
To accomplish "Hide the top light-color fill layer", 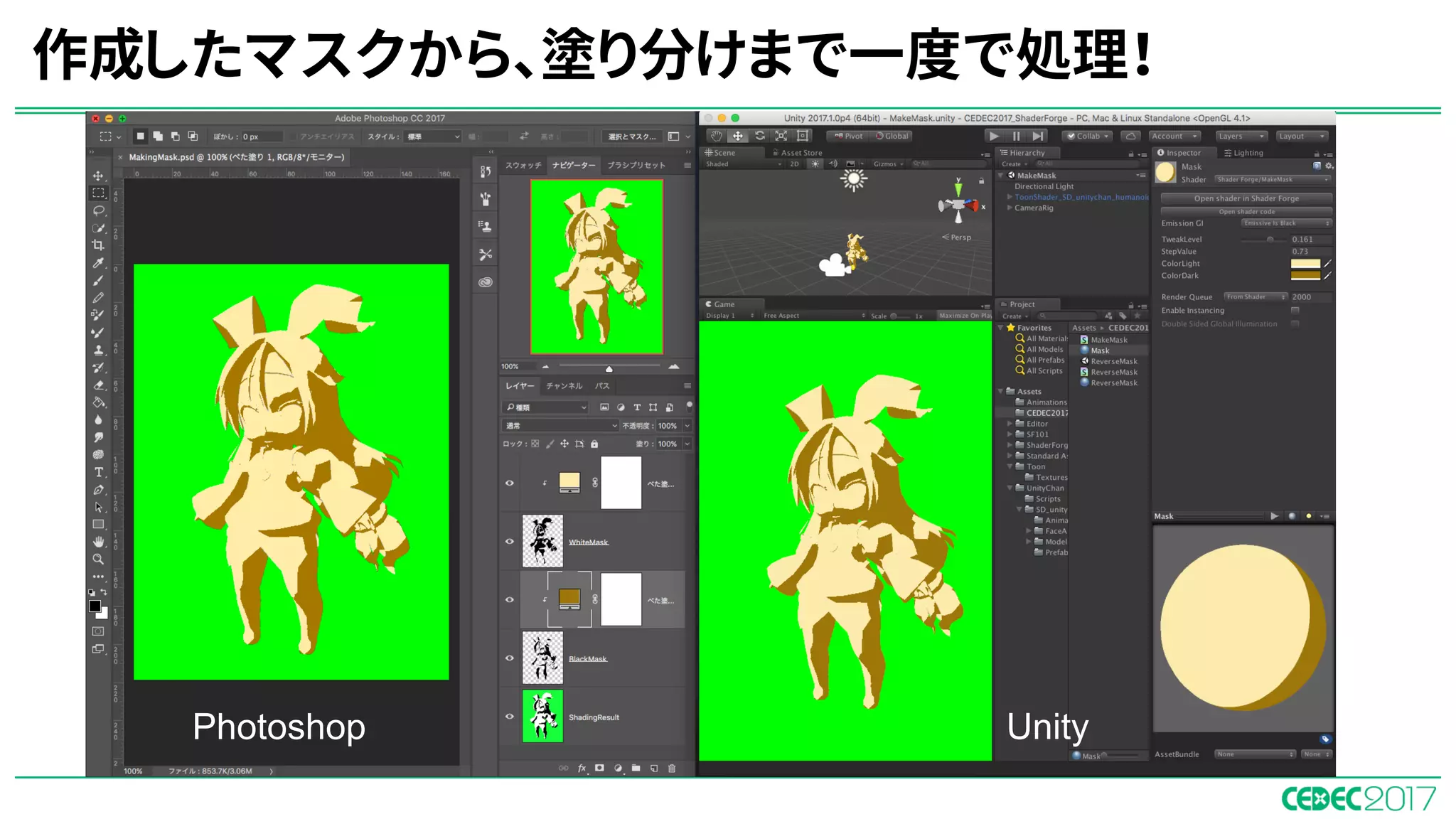I will [510, 483].
